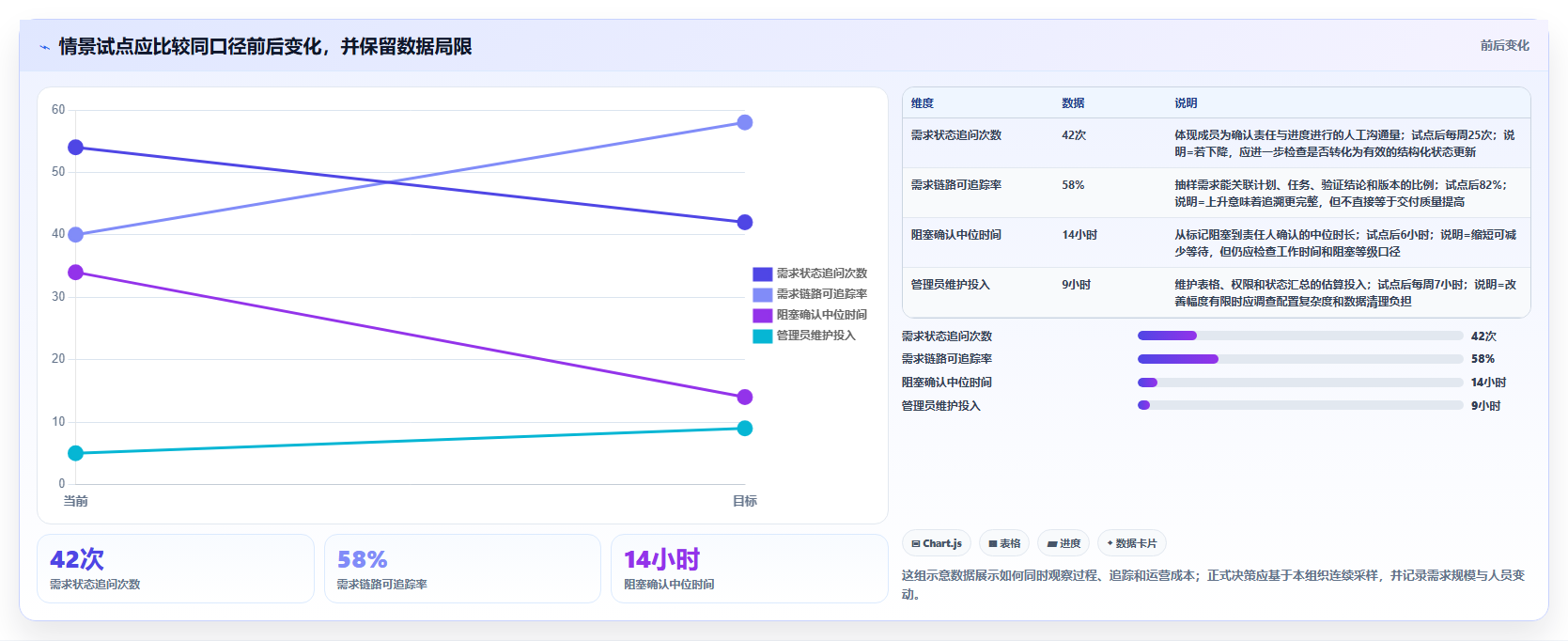
Task: Click the description starting 体现成员为确认责任
Action: [1344, 144]
